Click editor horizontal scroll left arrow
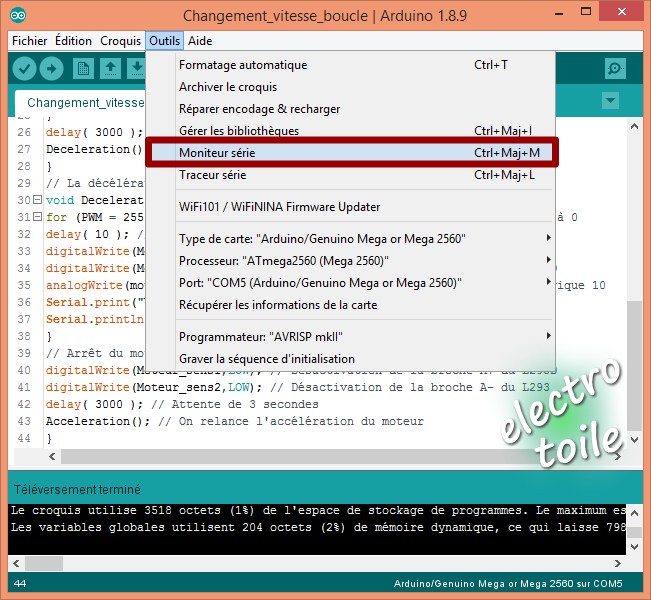 (x=52, y=457)
